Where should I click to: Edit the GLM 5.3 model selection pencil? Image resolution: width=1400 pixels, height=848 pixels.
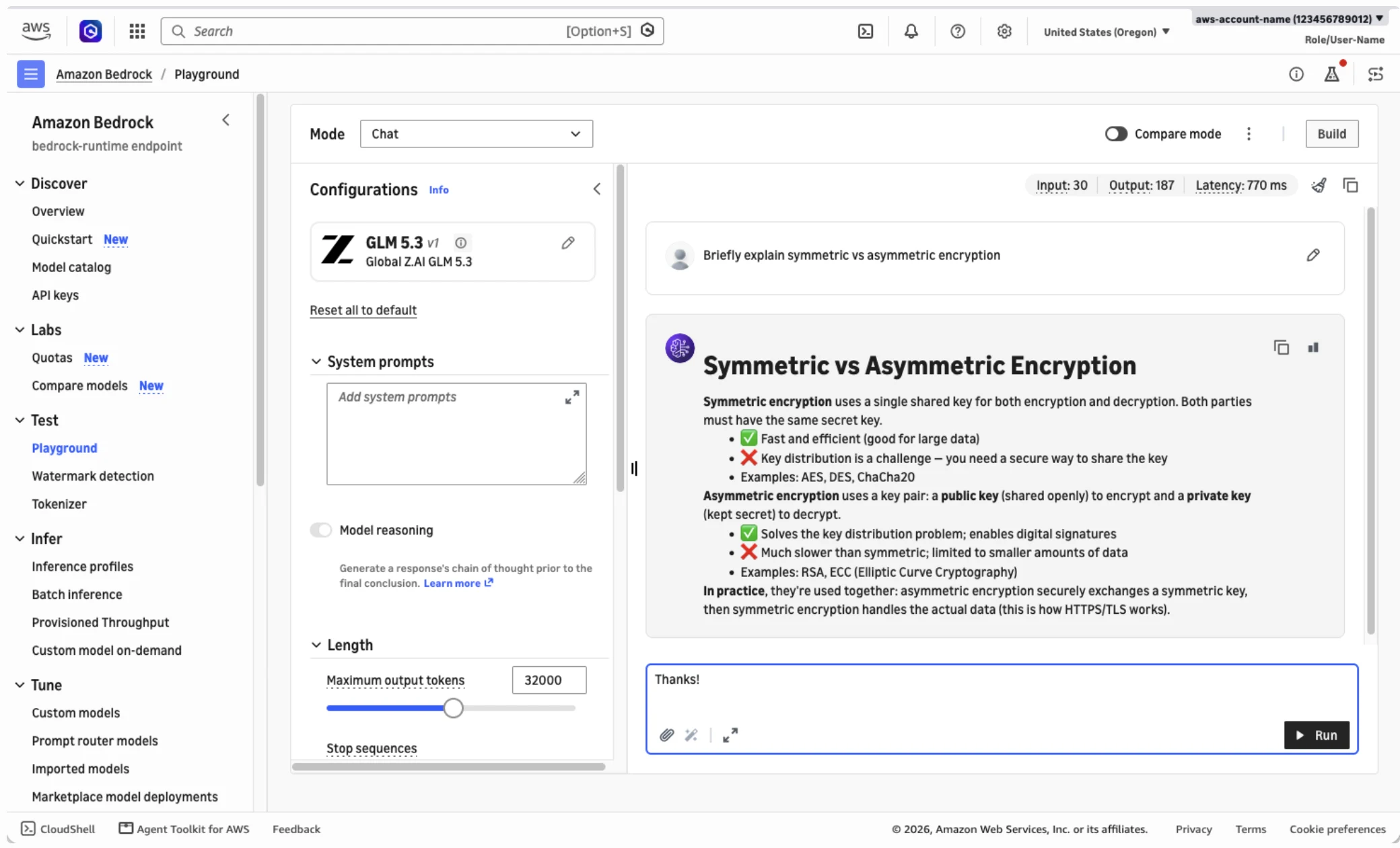pos(568,243)
